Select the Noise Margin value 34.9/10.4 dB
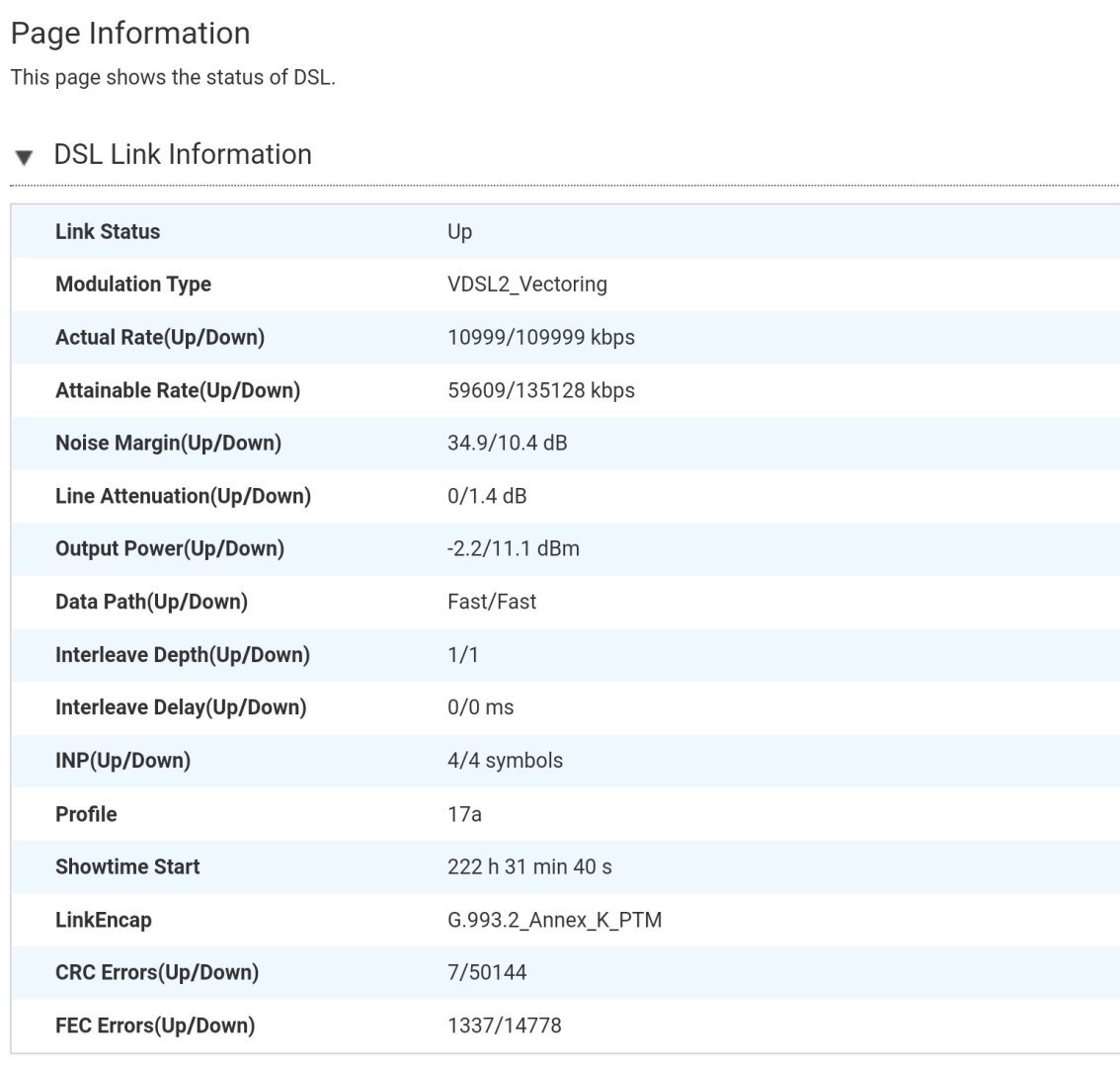1120x1067 pixels. 507,443
